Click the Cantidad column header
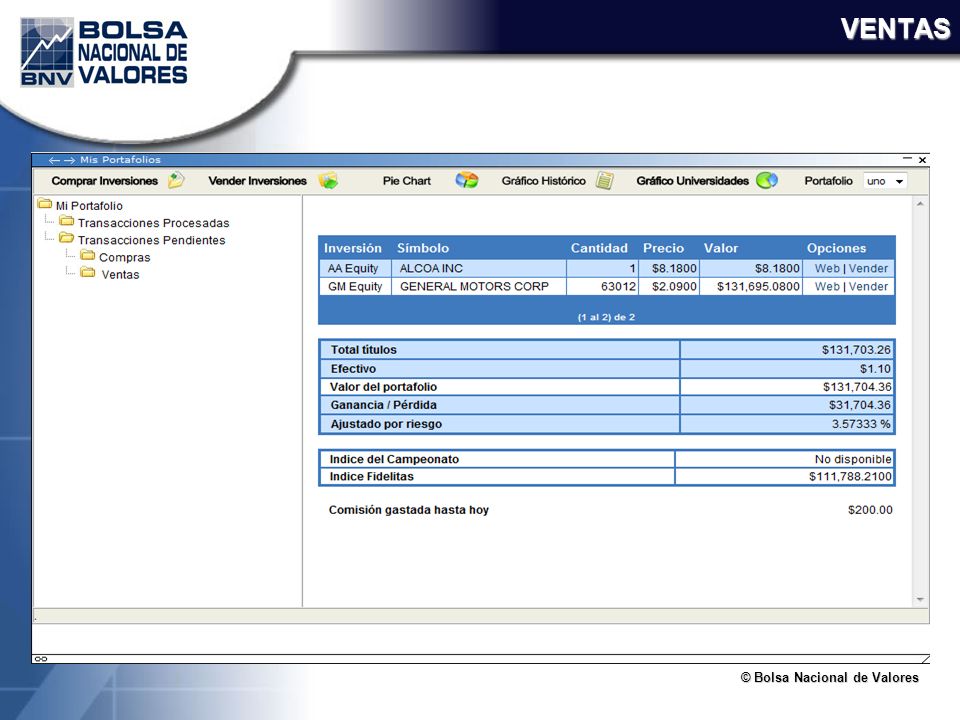Screen dimensions: 960x720 click(599, 248)
